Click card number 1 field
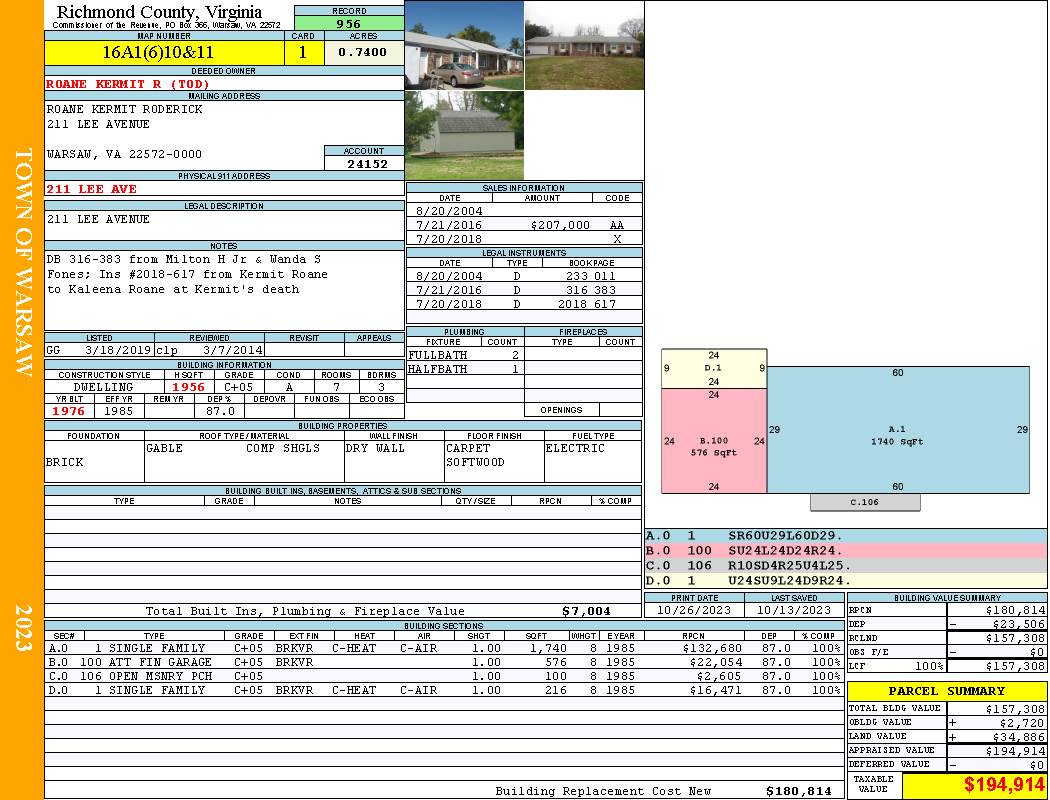 click(x=303, y=52)
